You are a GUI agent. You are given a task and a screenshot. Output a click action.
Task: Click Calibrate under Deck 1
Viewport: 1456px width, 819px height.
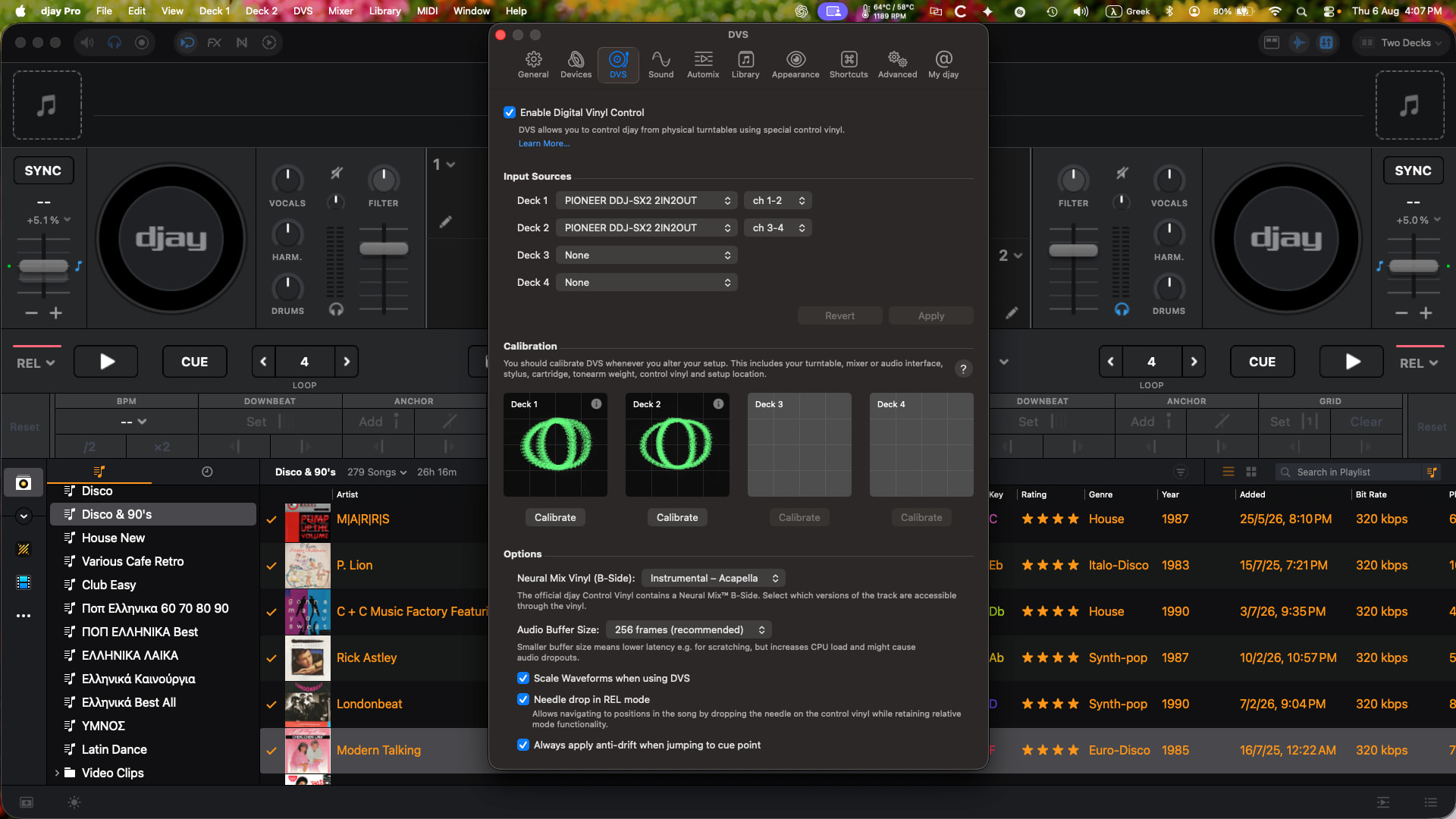coord(555,517)
